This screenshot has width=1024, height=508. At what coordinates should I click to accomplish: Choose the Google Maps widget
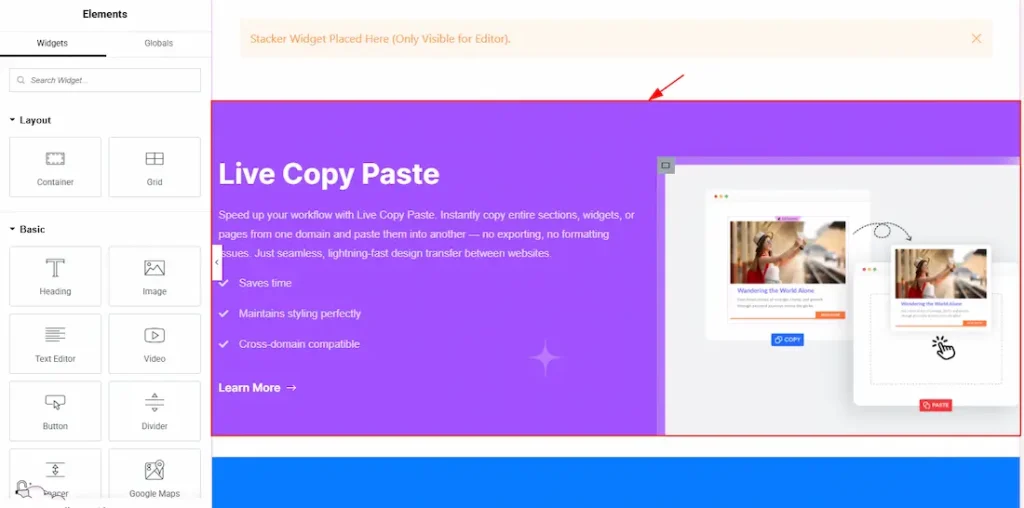coord(154,475)
